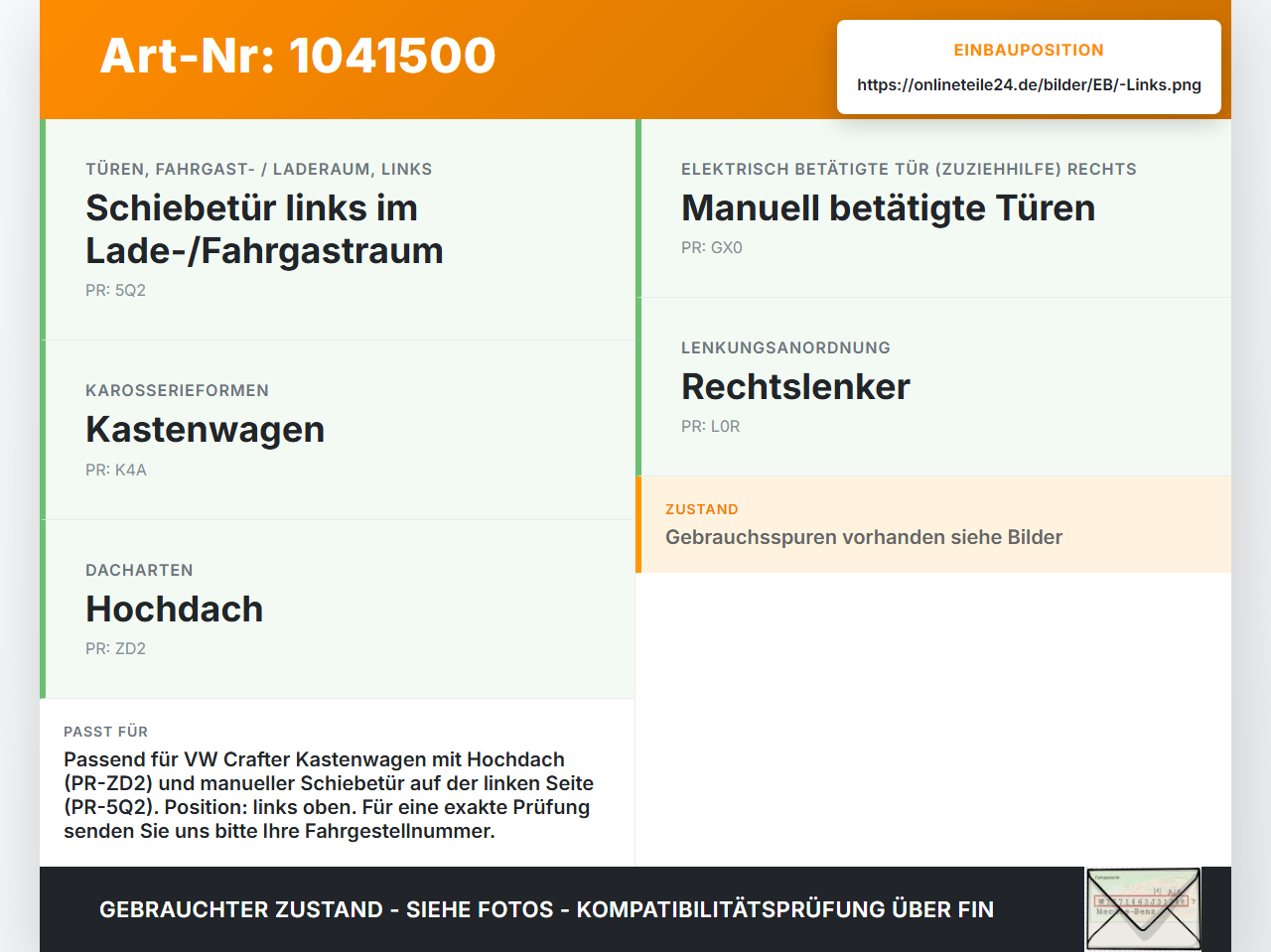Click the PR: GX0 code label

tap(712, 247)
